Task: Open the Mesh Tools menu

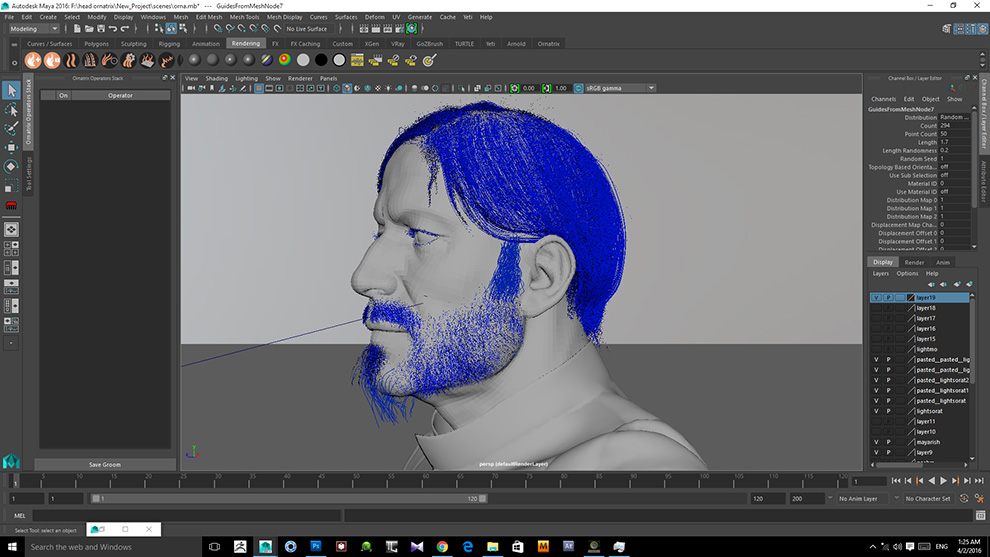Action: click(244, 17)
